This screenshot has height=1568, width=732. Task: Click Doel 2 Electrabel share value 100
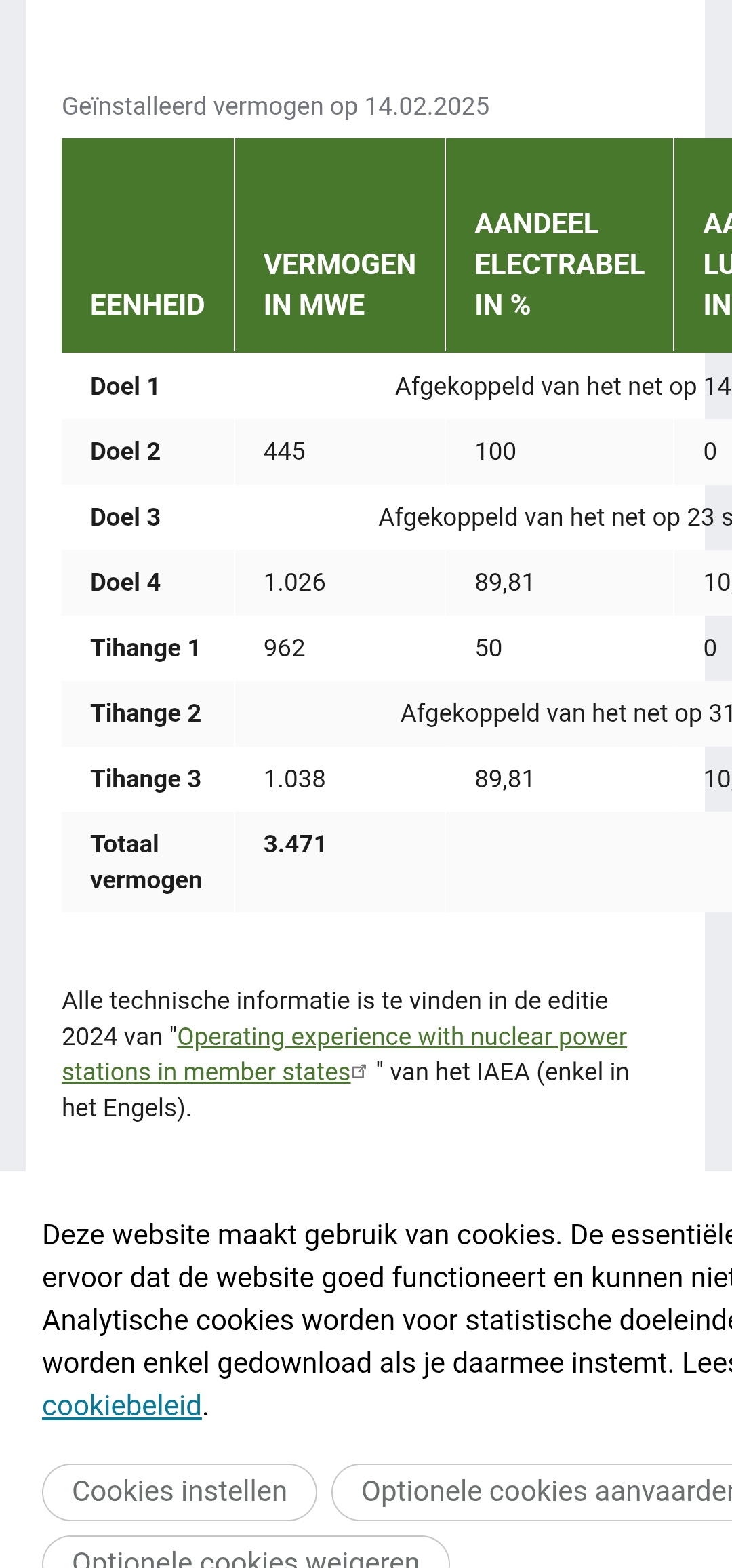click(495, 452)
